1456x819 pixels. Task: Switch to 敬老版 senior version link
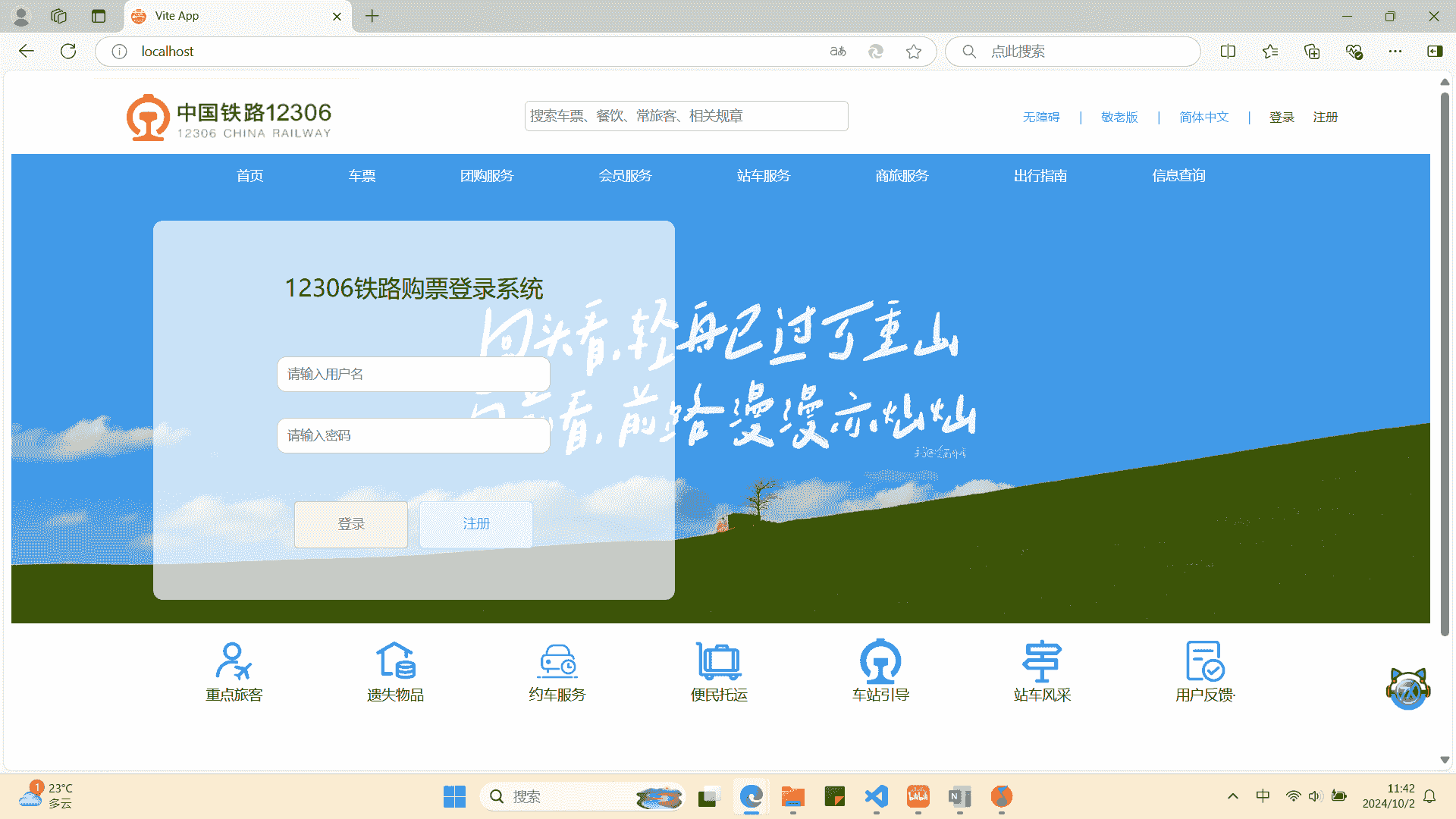tap(1119, 118)
